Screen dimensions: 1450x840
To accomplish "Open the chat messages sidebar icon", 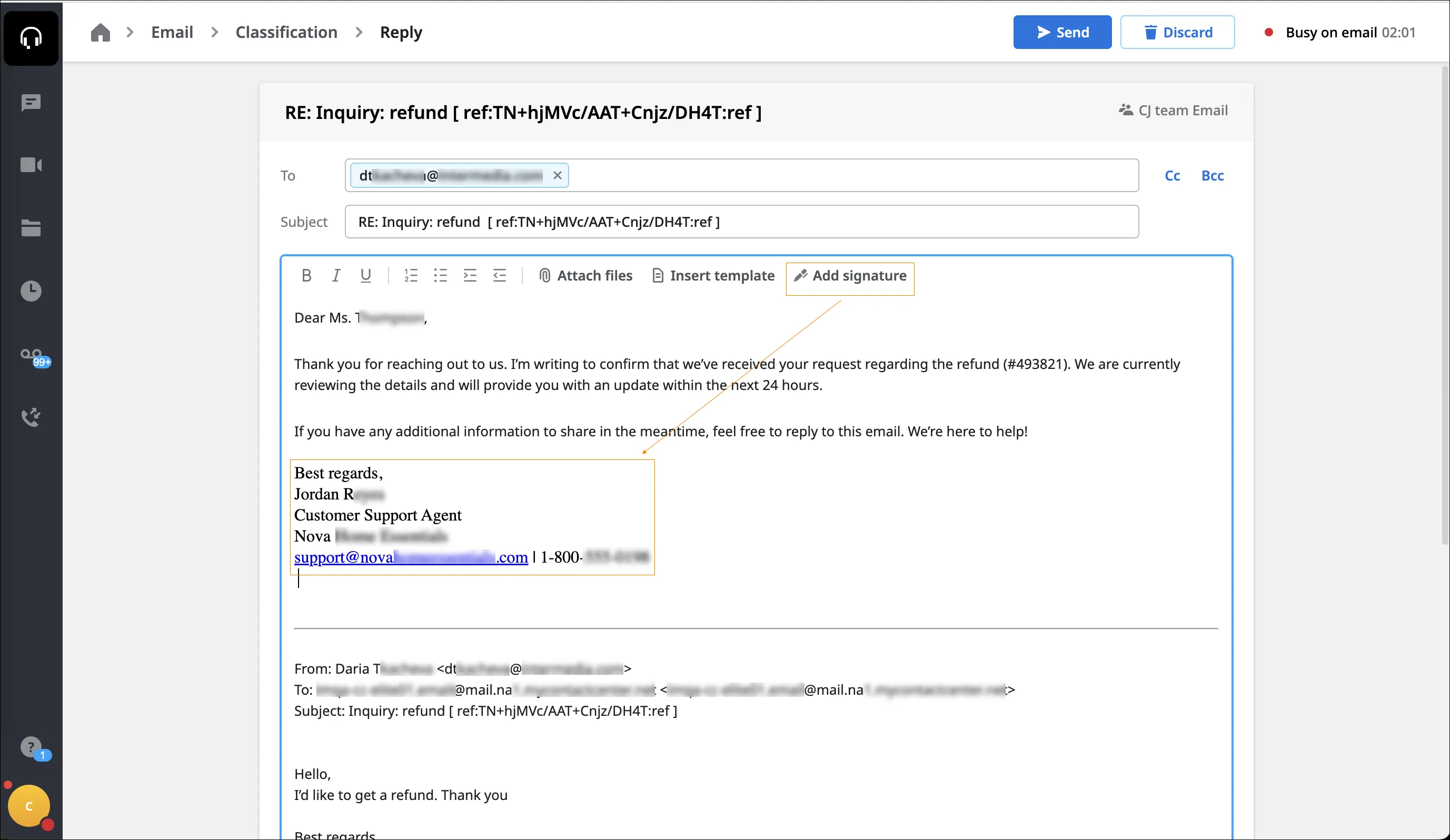I will point(31,103).
